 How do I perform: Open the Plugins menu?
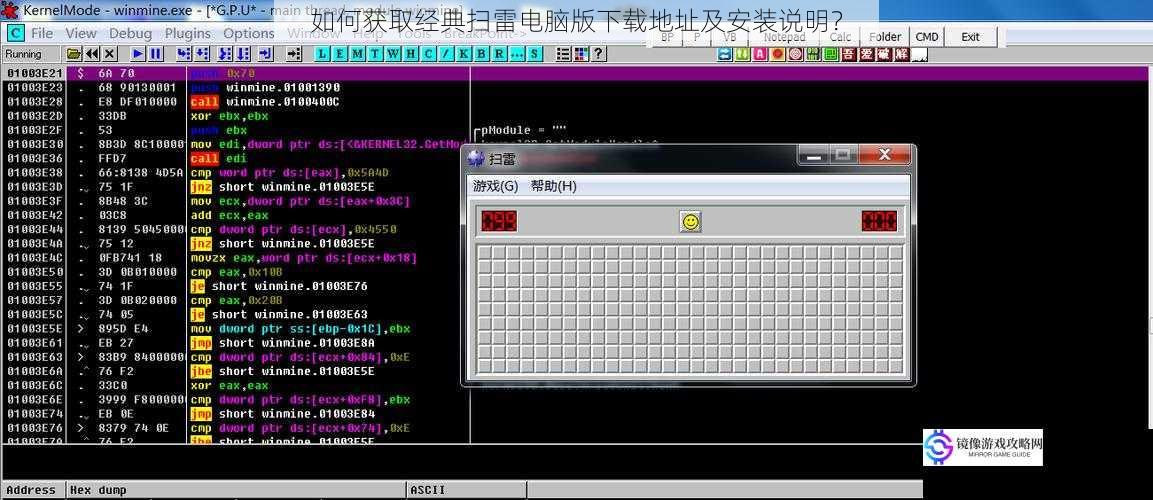click(x=188, y=33)
